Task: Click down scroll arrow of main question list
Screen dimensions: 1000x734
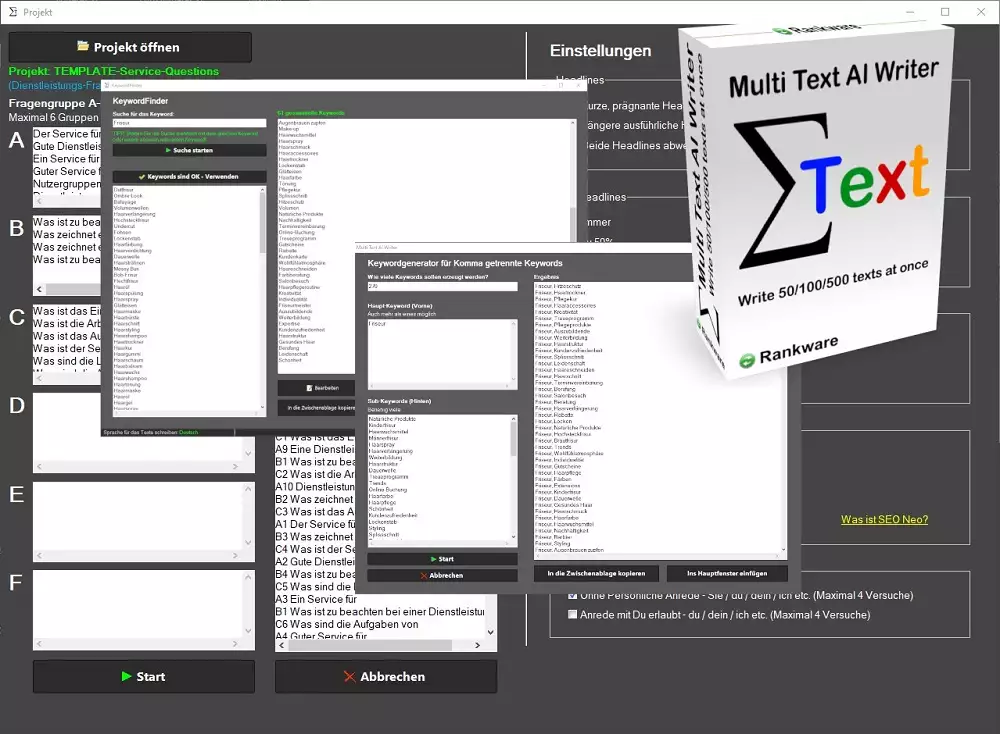Action: coord(490,632)
